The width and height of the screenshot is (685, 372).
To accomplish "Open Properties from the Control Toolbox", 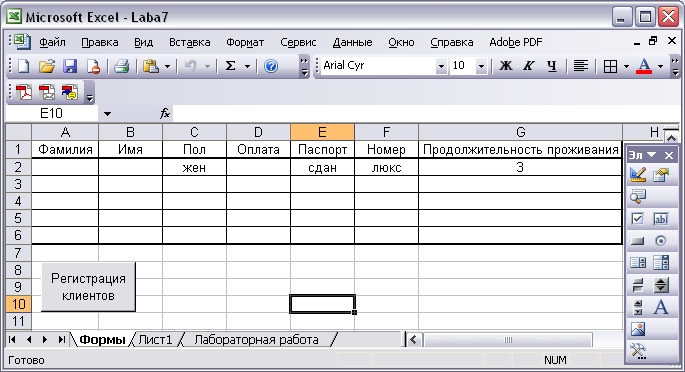I will click(661, 175).
